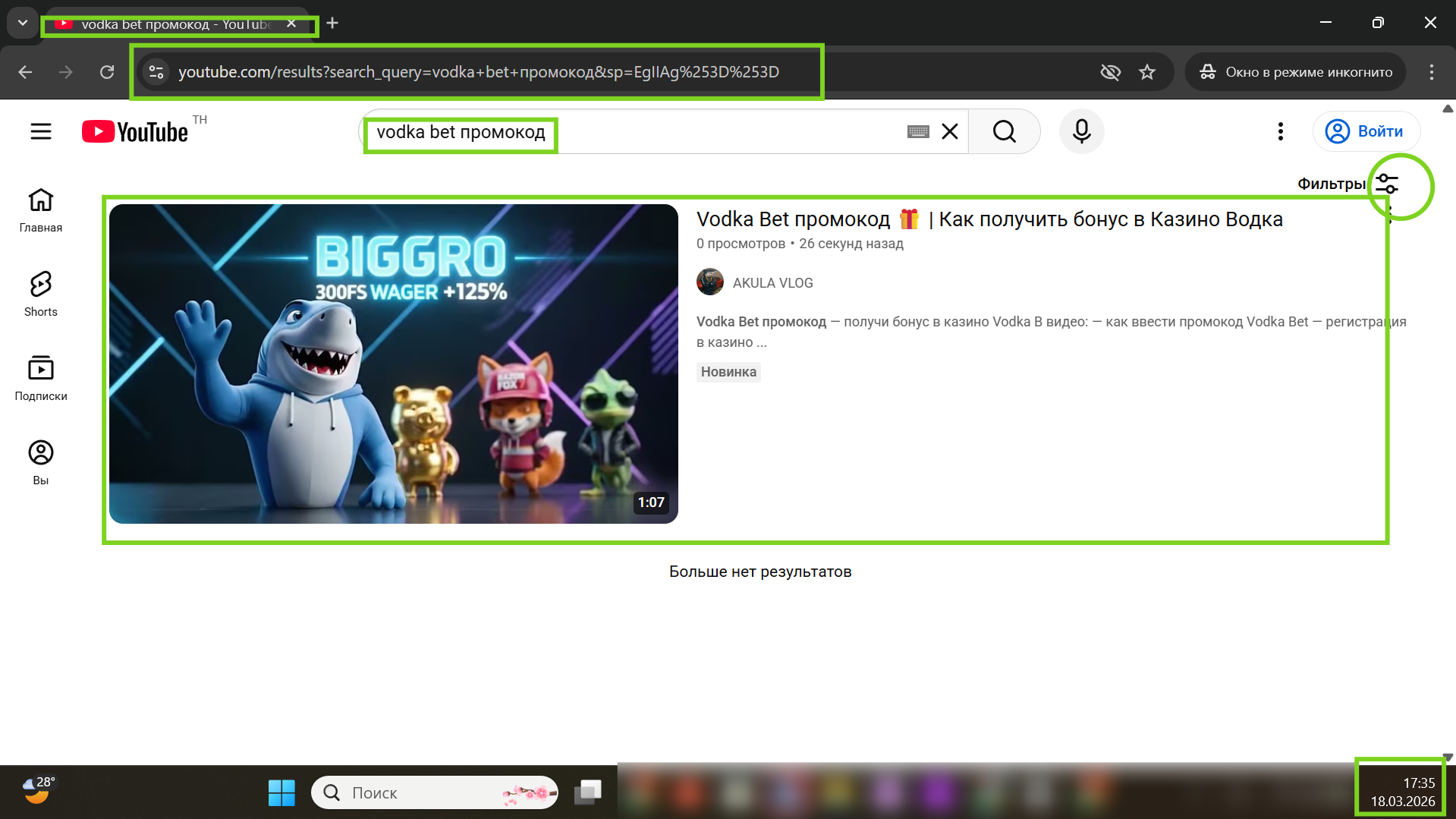1456x819 pixels.
Task: Open Task View on the taskbar
Action: [588, 792]
